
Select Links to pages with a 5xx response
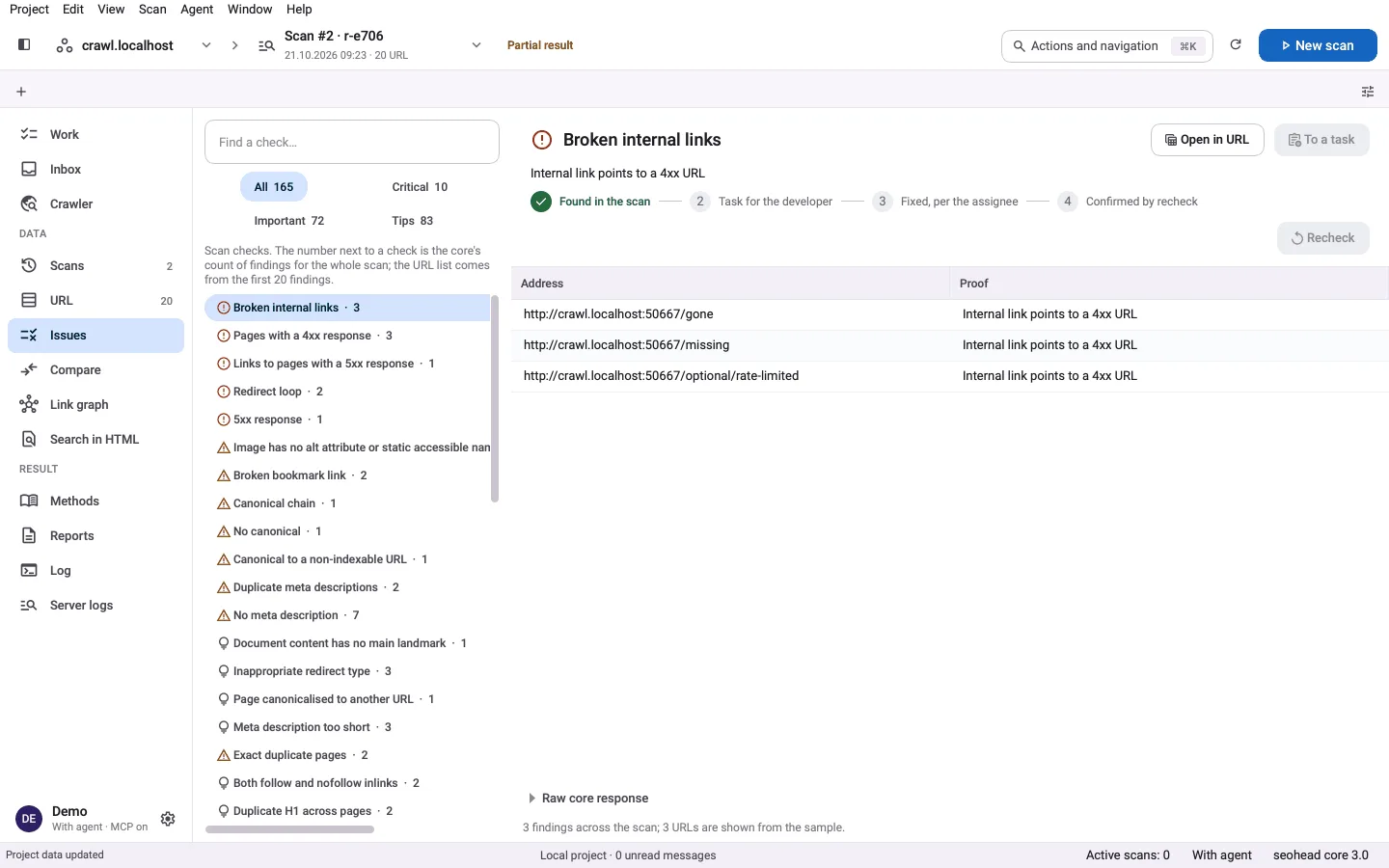[347, 364]
